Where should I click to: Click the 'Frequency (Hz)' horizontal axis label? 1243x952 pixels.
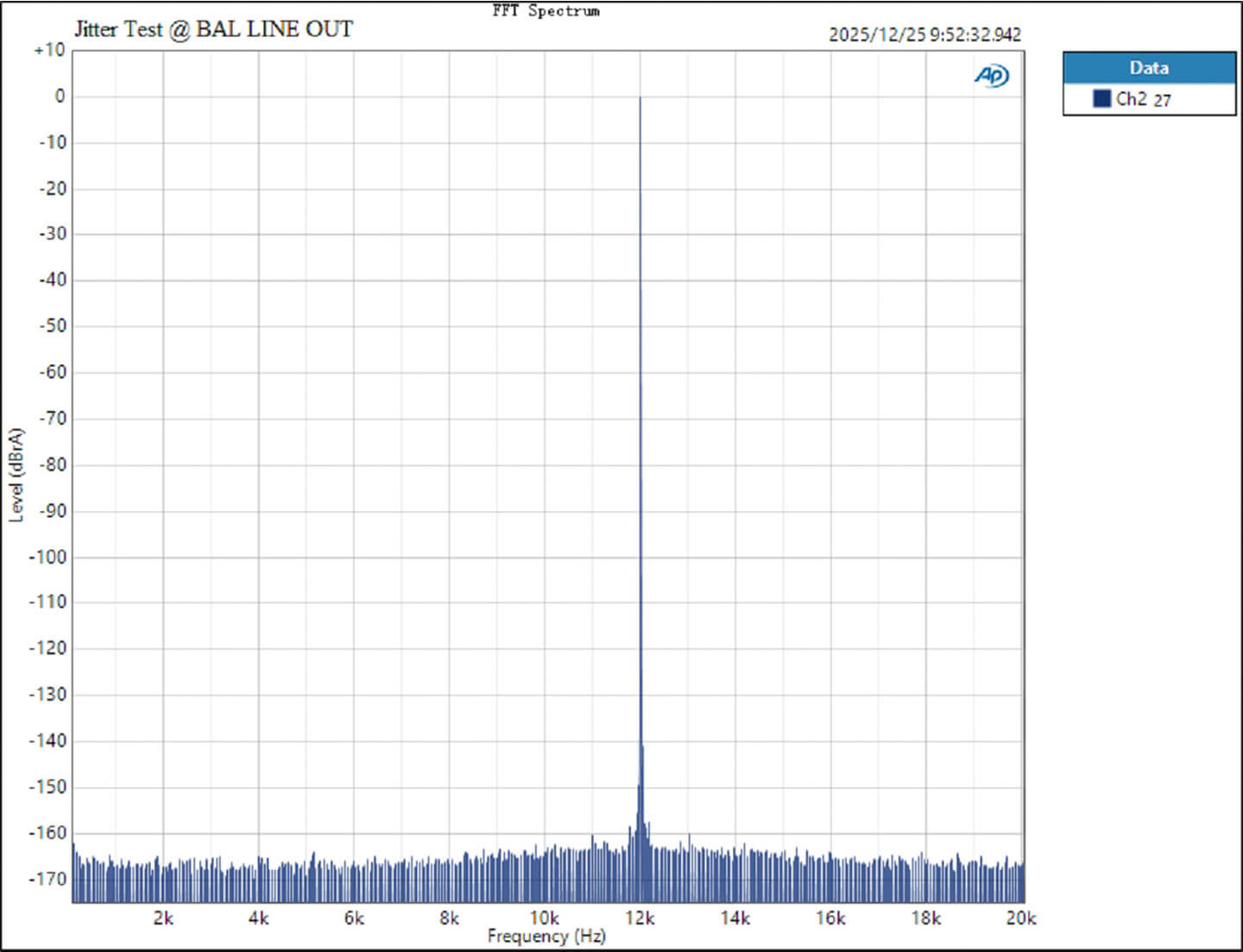click(546, 936)
